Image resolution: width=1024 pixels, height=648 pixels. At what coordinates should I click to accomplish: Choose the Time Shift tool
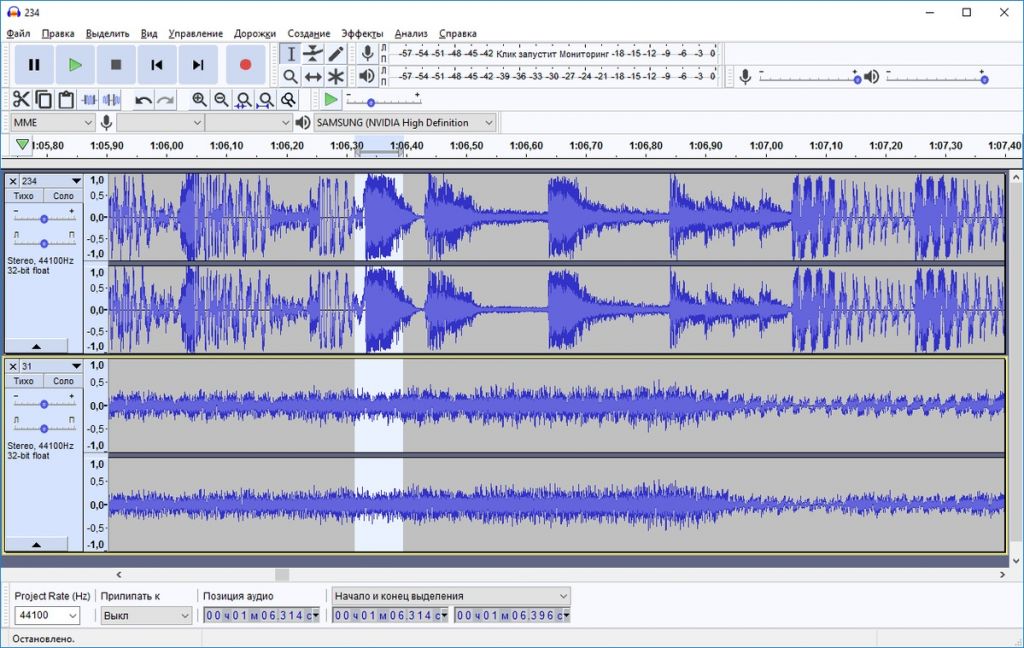pos(313,76)
